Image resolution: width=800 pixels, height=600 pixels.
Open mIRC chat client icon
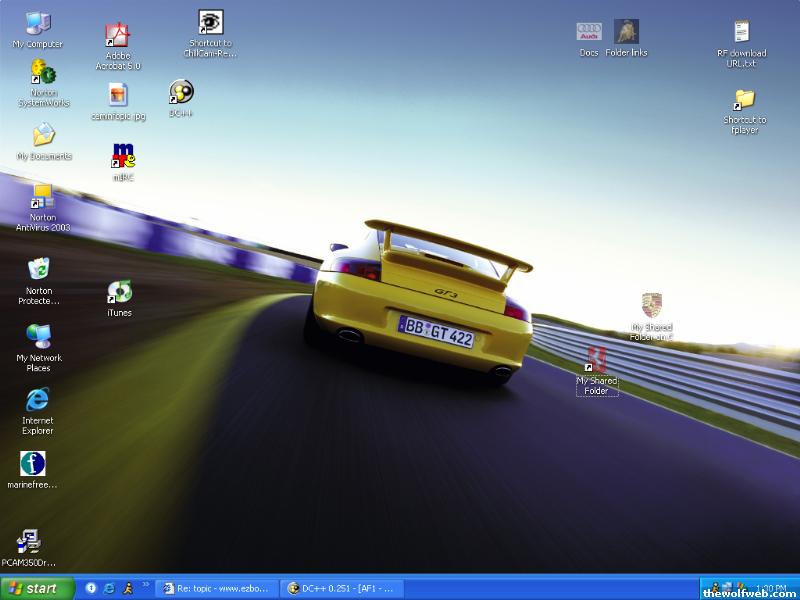(x=123, y=156)
